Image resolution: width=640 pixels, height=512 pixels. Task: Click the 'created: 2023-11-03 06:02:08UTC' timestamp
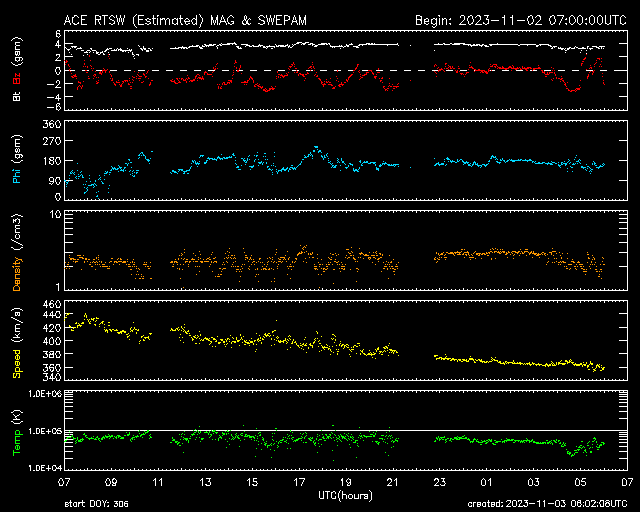[x=547, y=504]
